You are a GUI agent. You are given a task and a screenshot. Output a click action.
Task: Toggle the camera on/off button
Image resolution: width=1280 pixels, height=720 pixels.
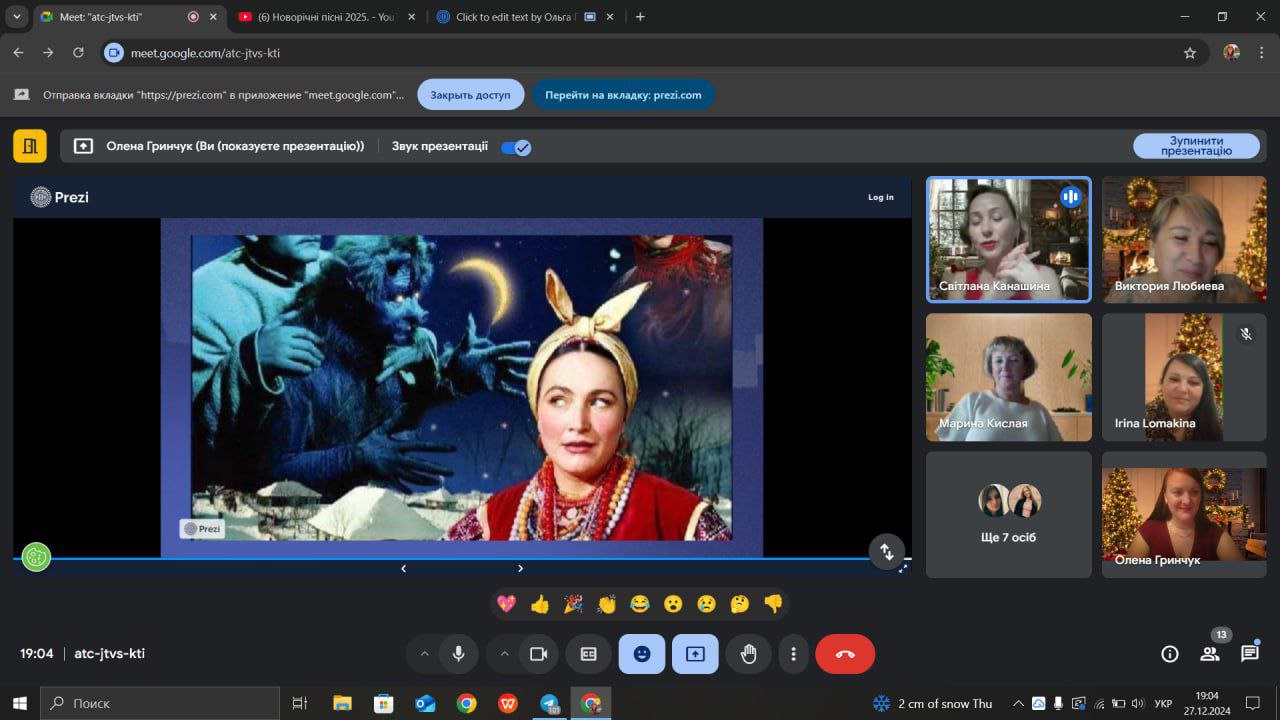[x=539, y=654]
